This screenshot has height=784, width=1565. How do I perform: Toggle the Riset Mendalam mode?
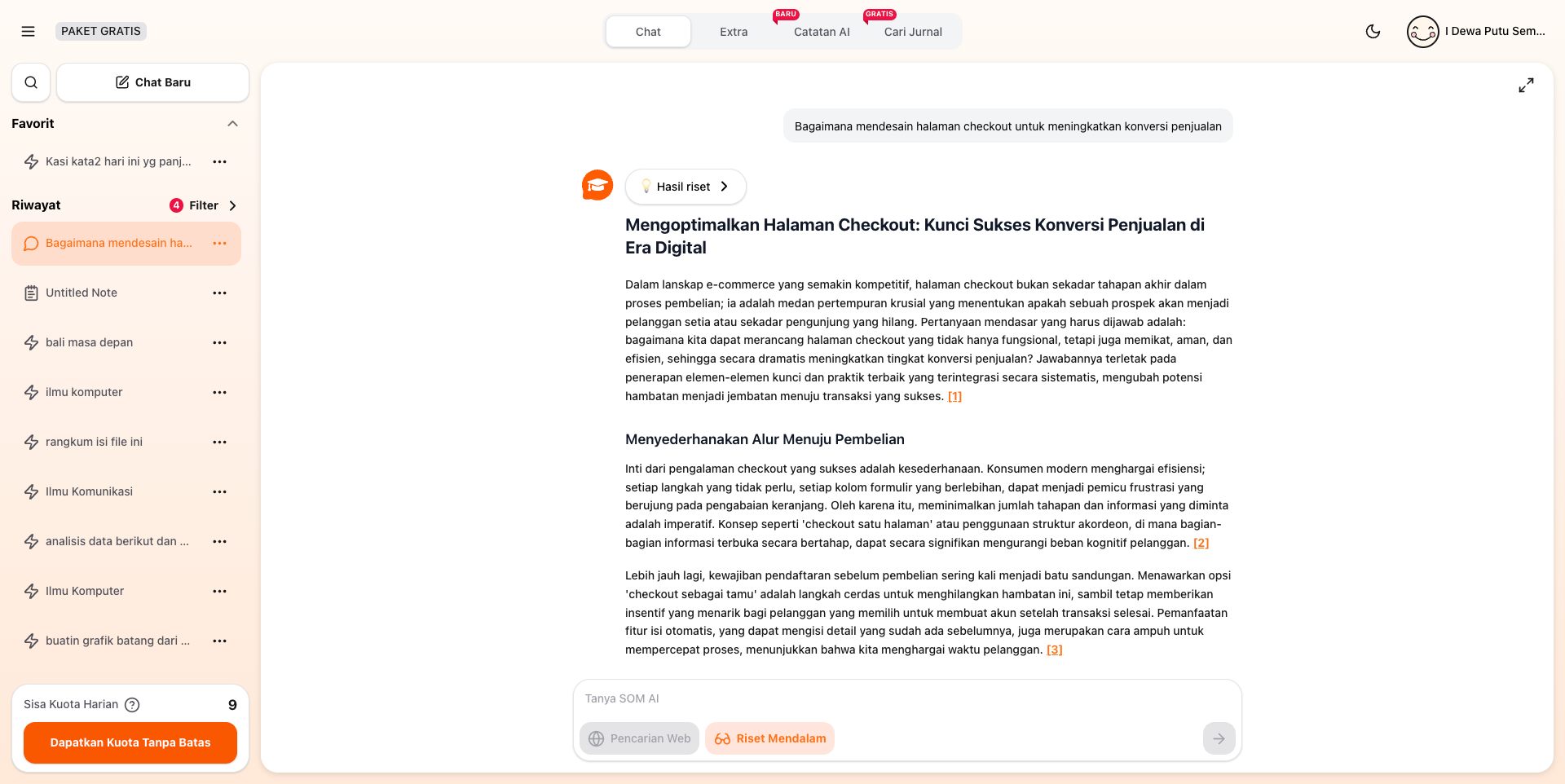[769, 738]
